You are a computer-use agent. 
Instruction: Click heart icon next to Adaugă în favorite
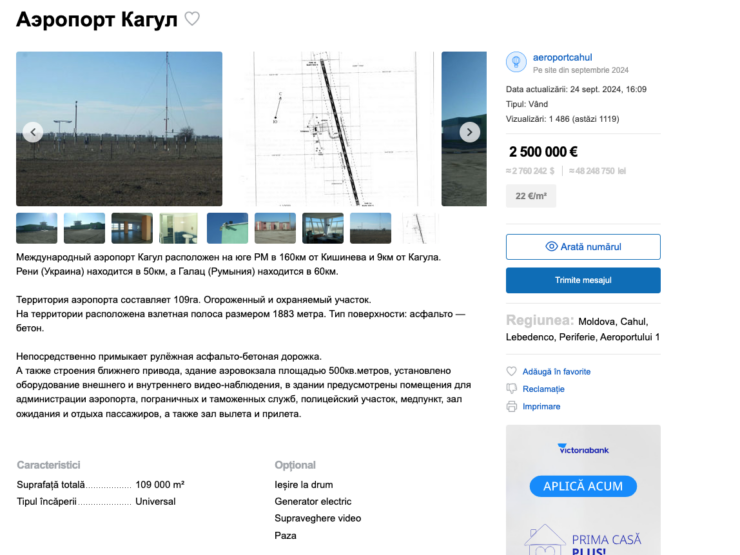coord(512,371)
